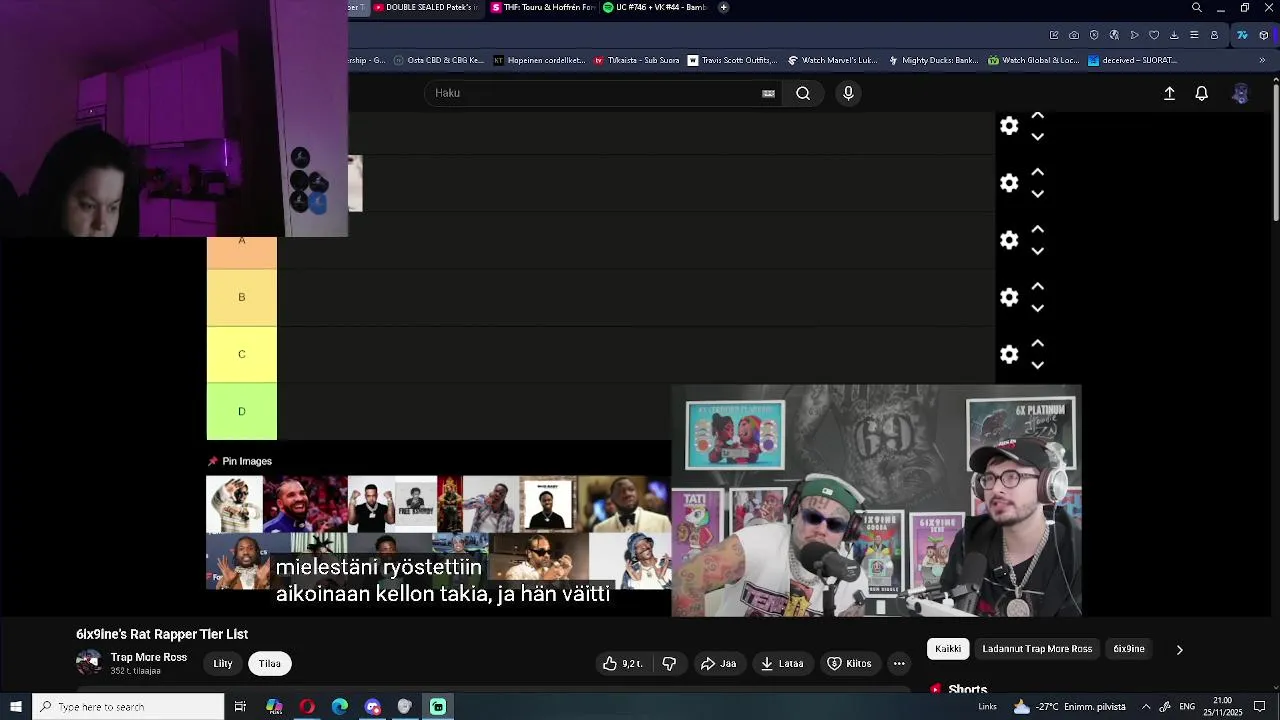Open Microsoft Edge from taskbar
The height and width of the screenshot is (720, 1280).
coord(340,707)
